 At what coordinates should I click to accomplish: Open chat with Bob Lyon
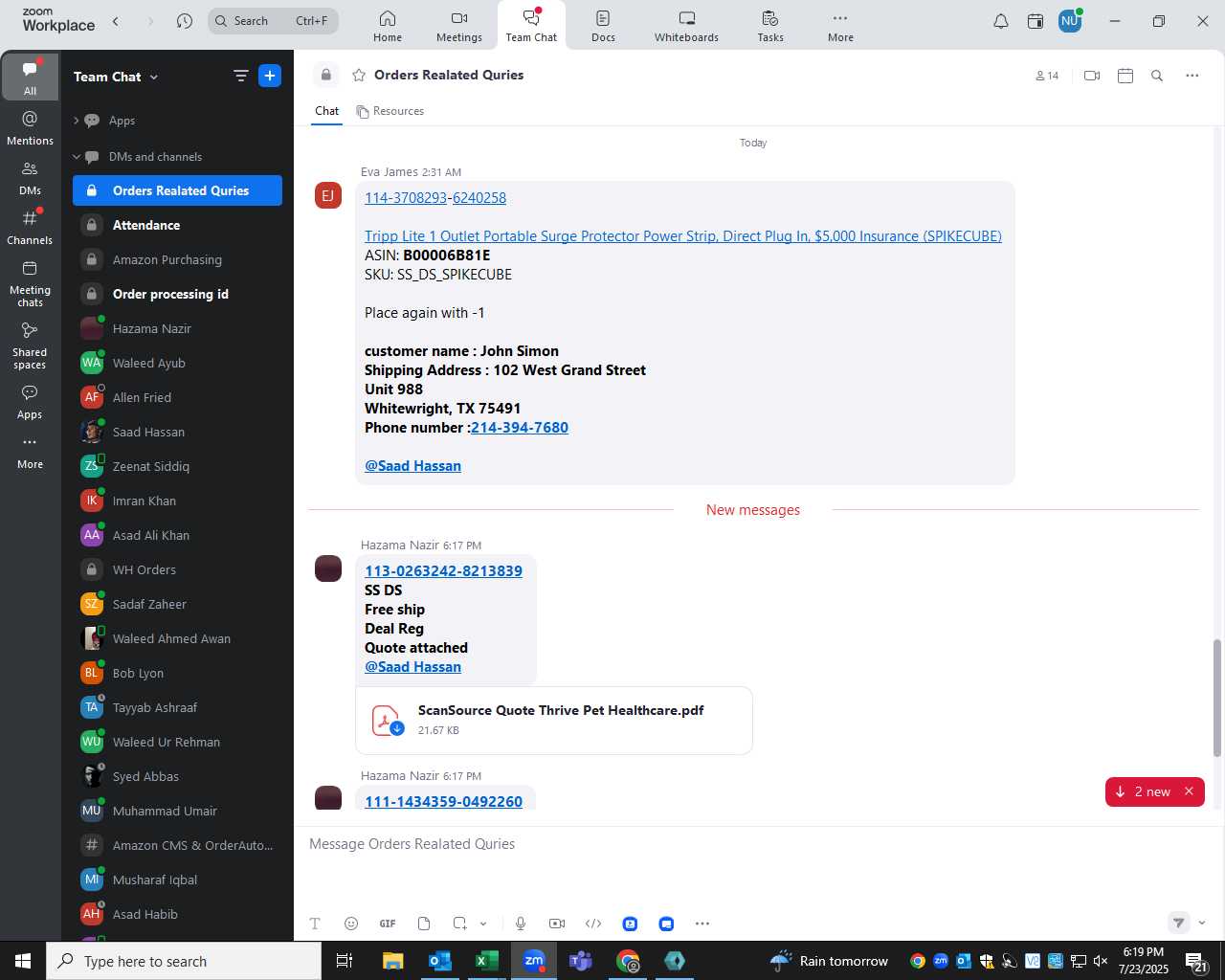pos(177,673)
